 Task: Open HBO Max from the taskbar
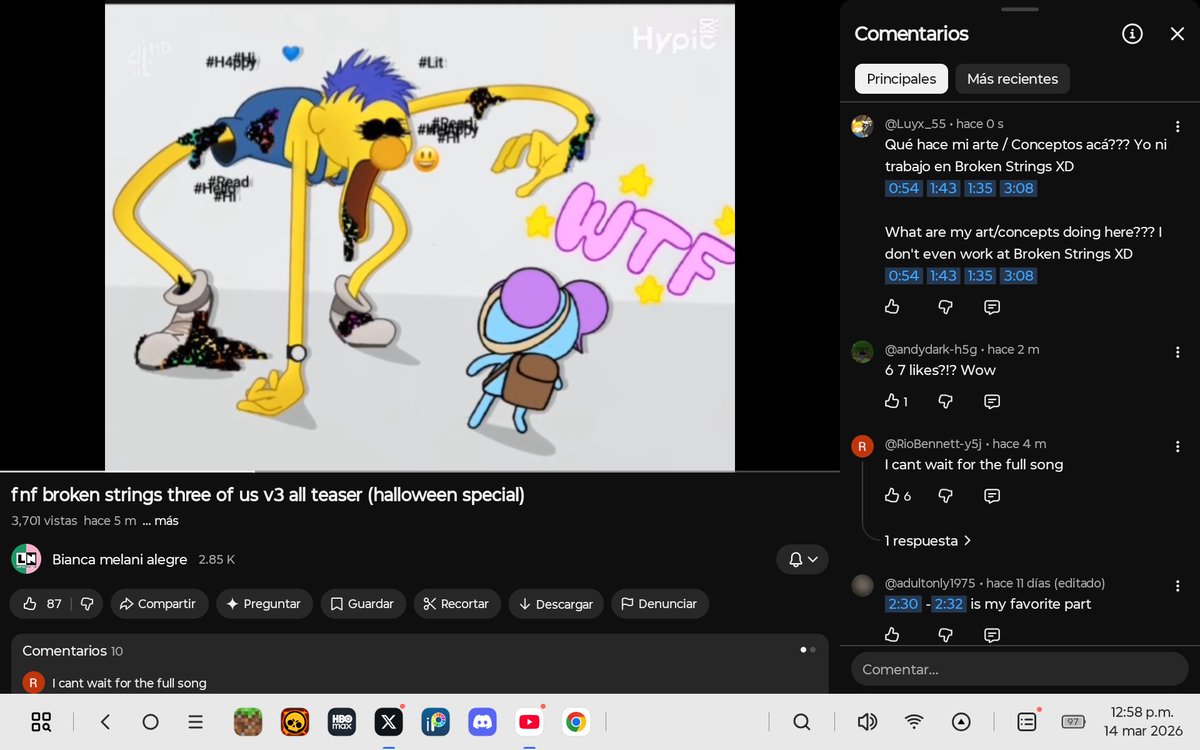click(x=342, y=722)
